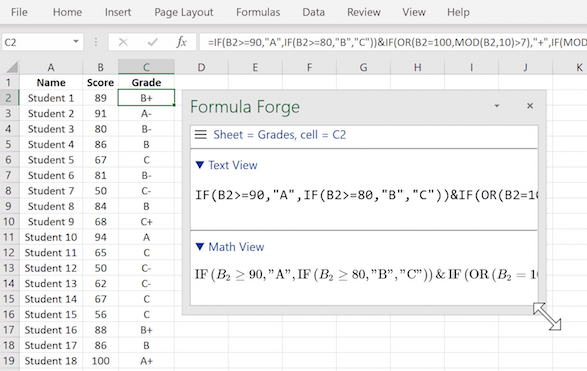
Task: Click the Text View heading
Action: coord(233,165)
